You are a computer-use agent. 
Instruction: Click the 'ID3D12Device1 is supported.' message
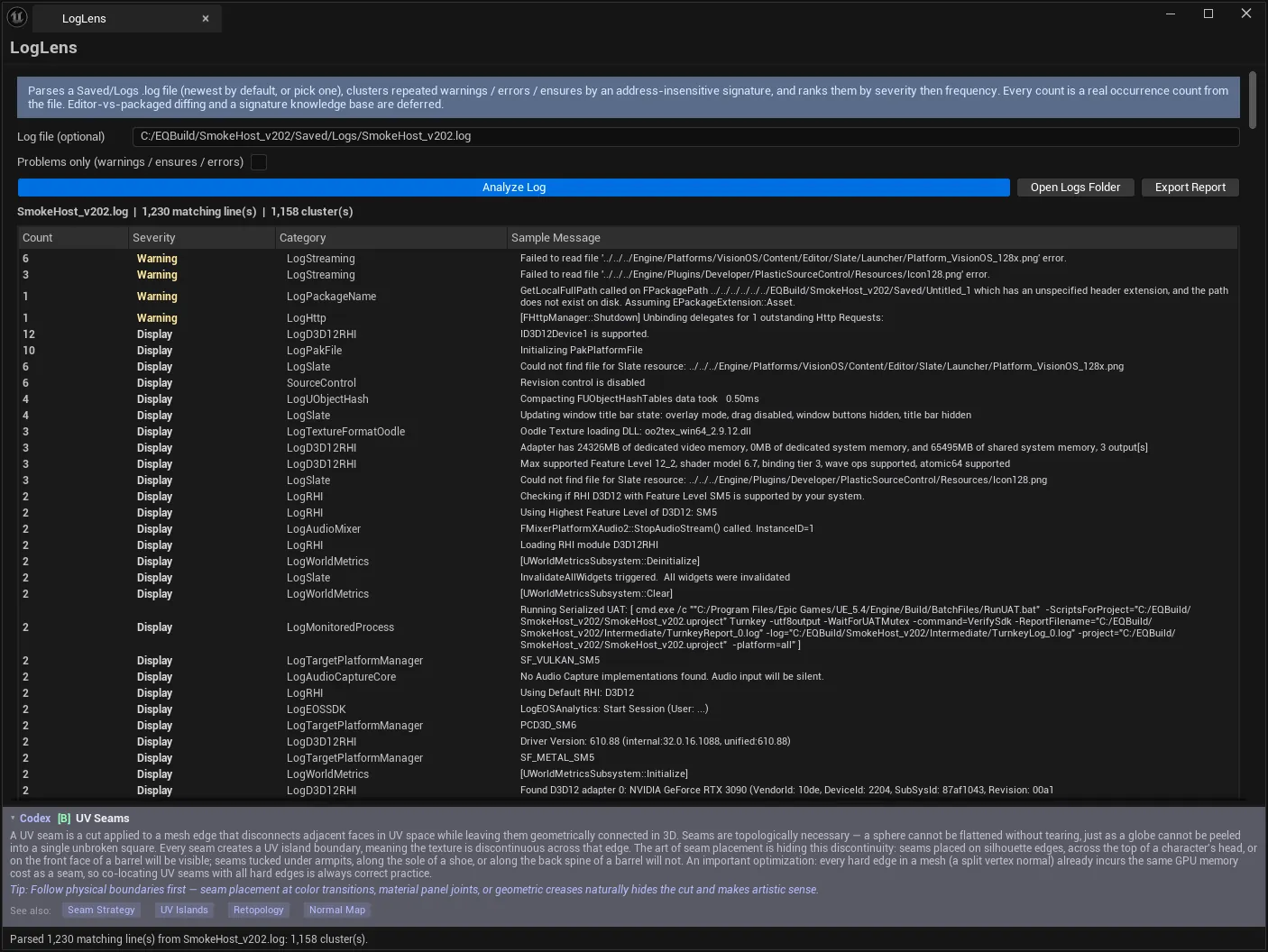pyautogui.click(x=584, y=334)
